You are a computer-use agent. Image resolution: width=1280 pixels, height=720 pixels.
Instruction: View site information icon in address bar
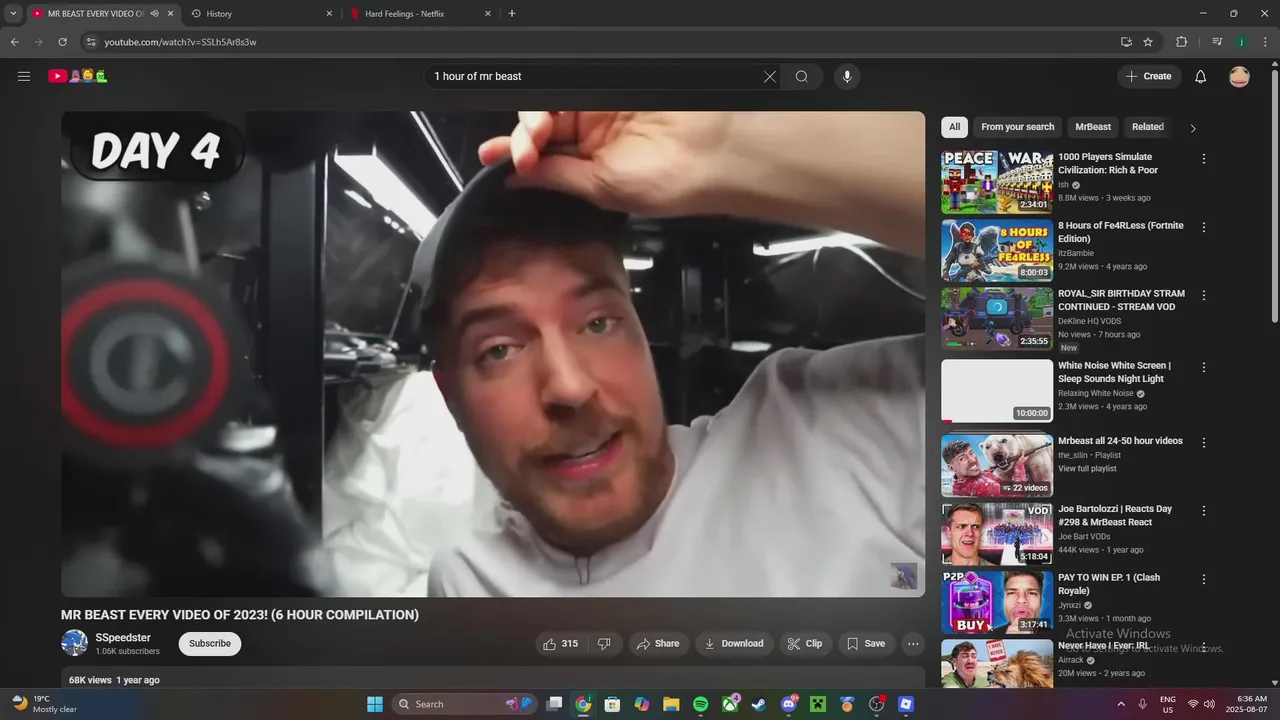click(91, 42)
